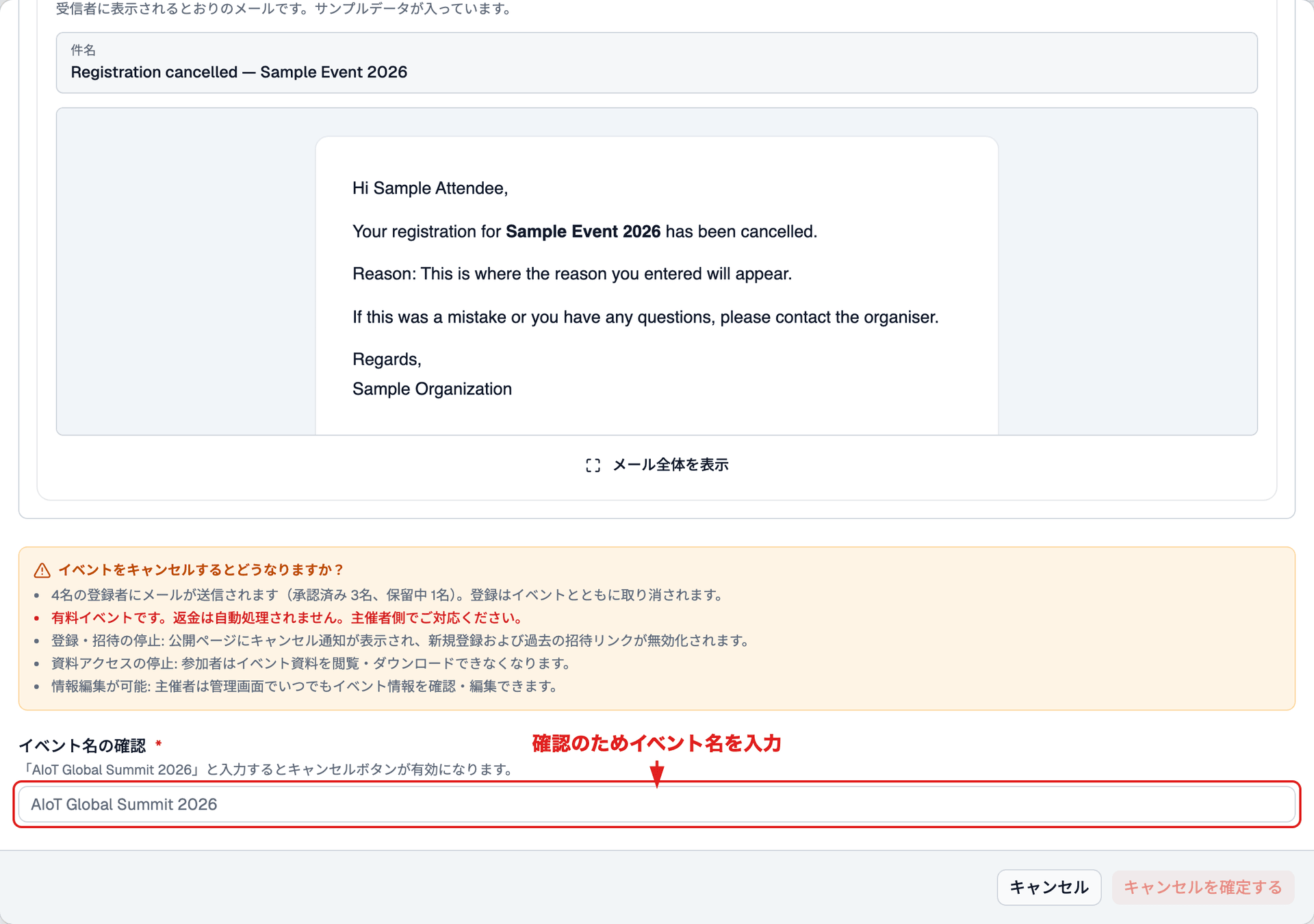Click the 受信者に表示されるとおりのメールです description text

(x=285, y=9)
